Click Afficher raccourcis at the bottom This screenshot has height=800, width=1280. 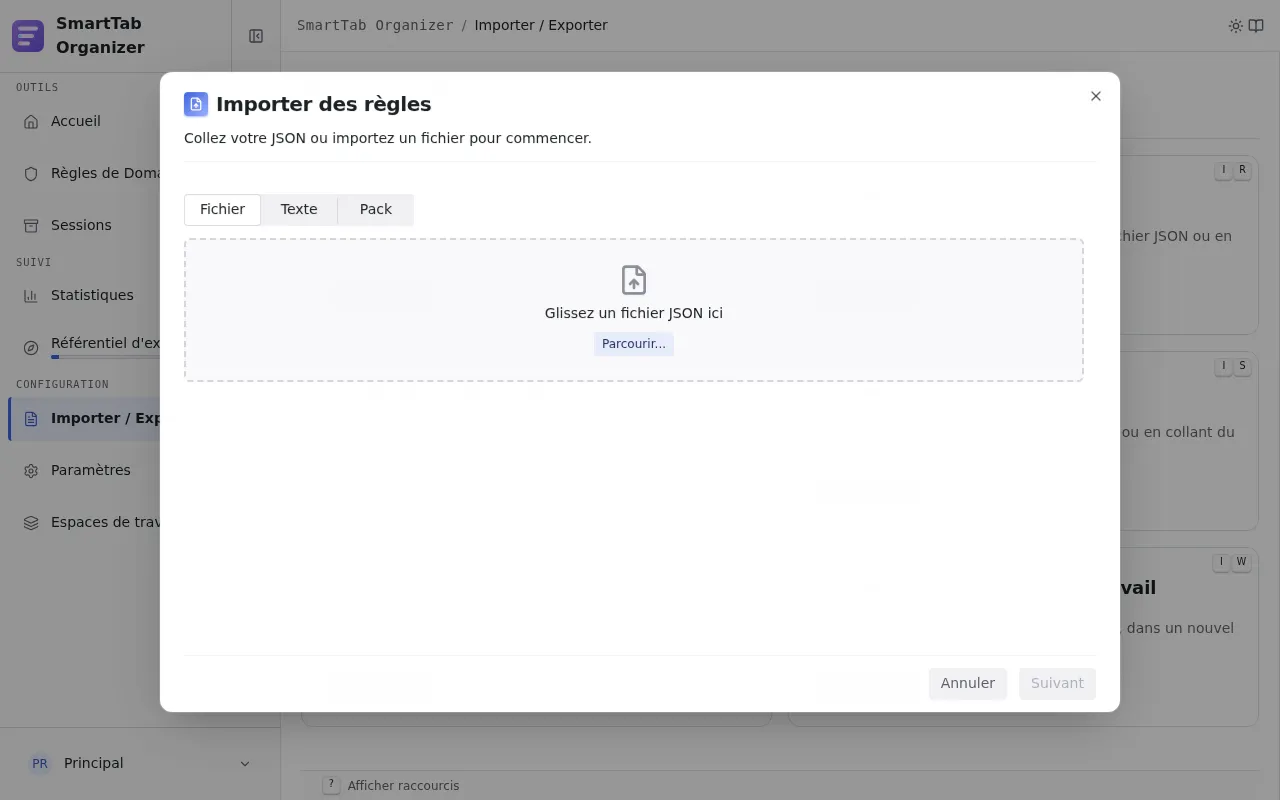point(403,786)
